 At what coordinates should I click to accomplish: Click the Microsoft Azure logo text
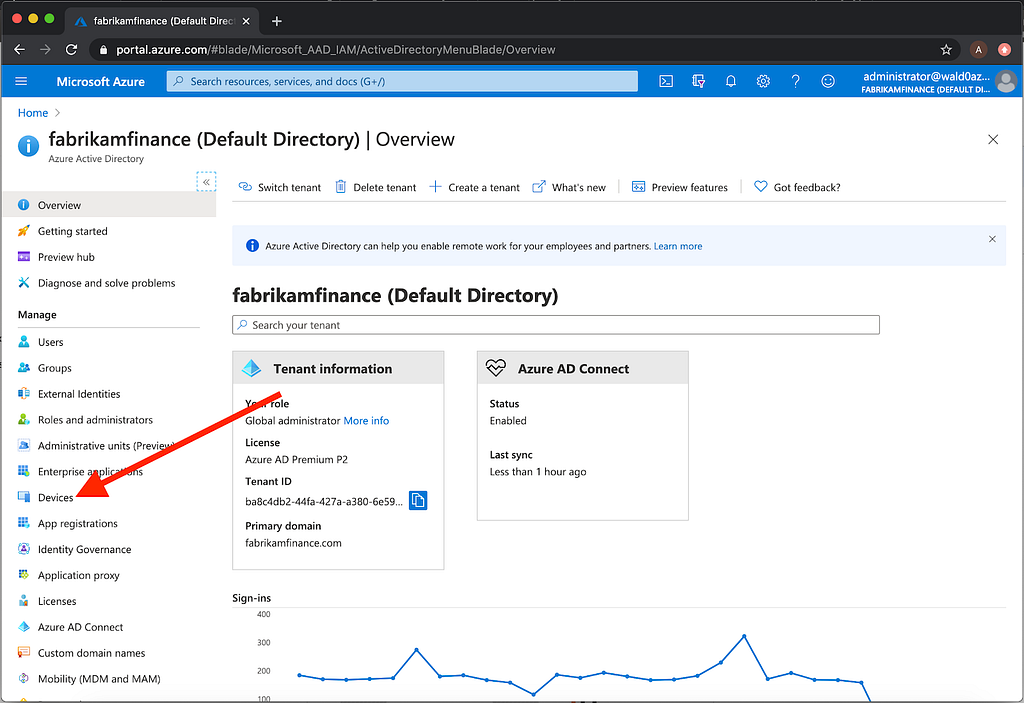pos(101,82)
